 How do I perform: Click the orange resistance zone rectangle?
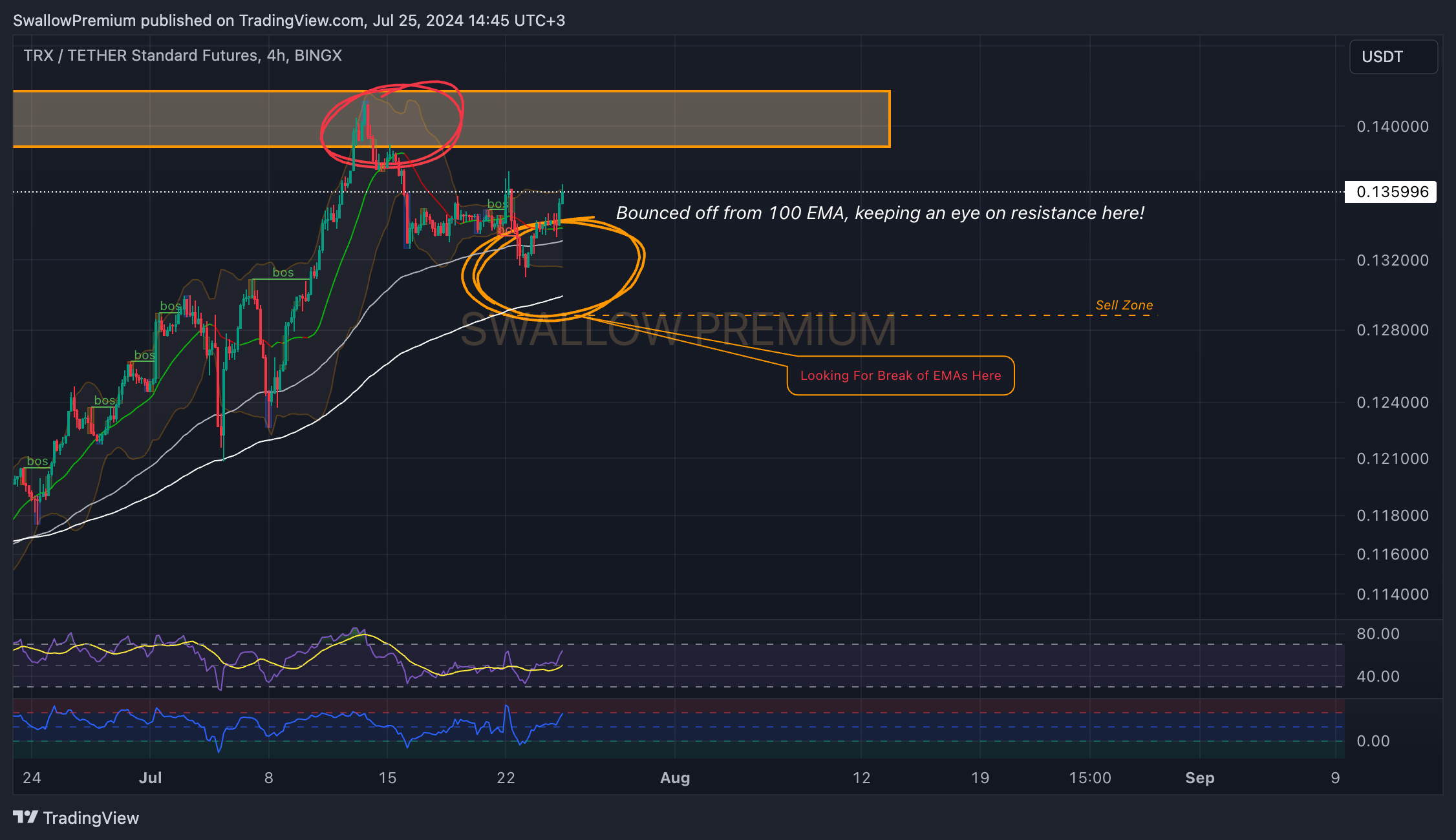click(x=451, y=119)
